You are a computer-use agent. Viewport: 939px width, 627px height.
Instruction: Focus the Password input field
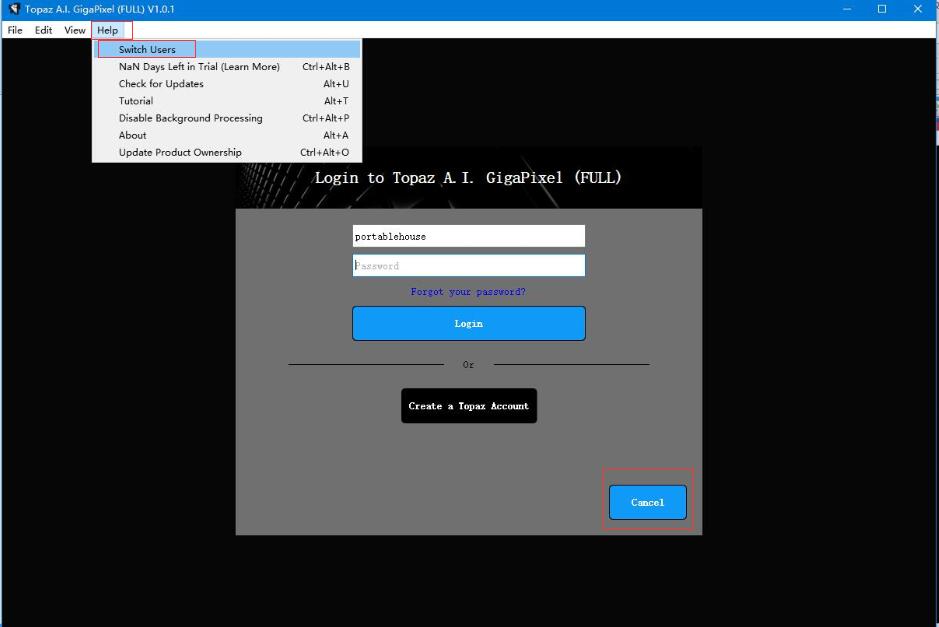468,265
